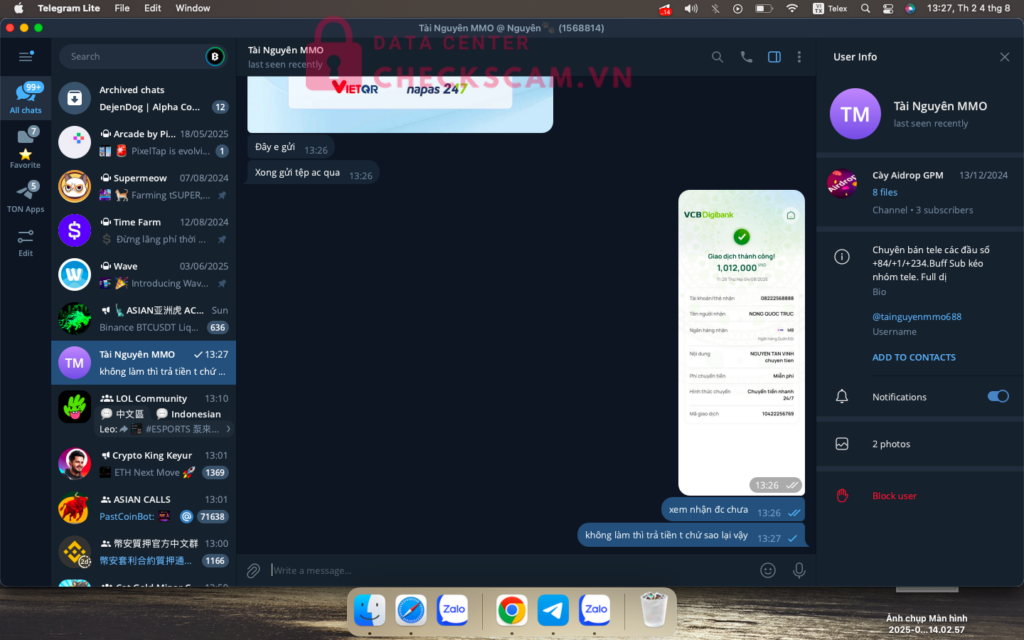Click ADD TO CONTACTS

tap(914, 357)
